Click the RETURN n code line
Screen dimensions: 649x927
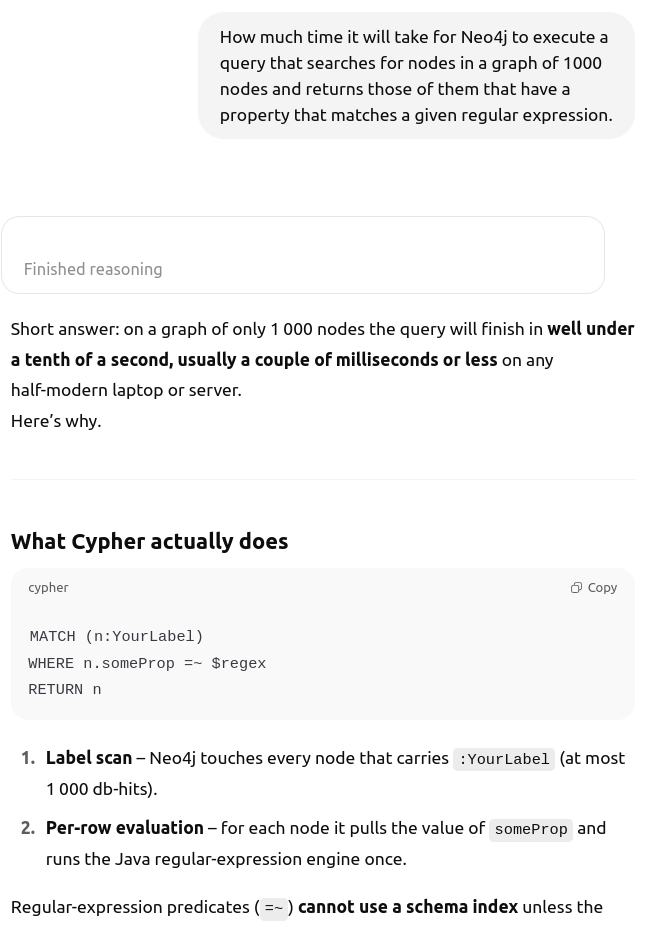pyautogui.click(x=65, y=689)
